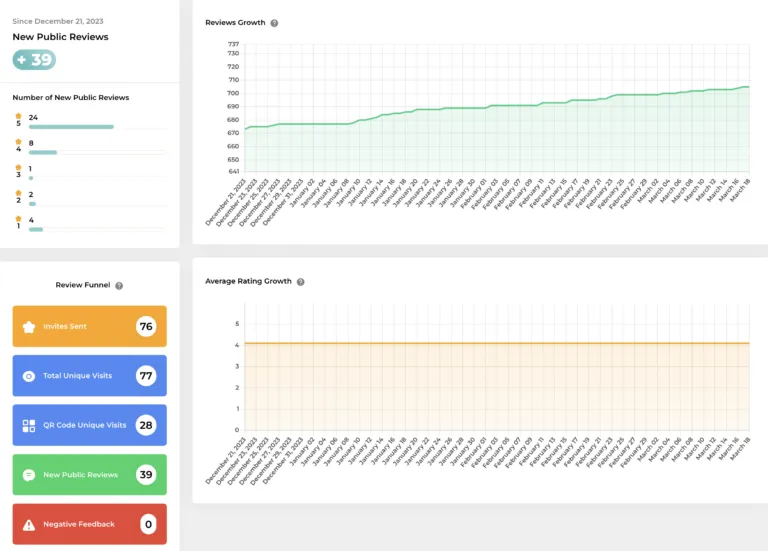This screenshot has width=768, height=551.
Task: Click the orange average rating line
Action: click(x=497, y=343)
